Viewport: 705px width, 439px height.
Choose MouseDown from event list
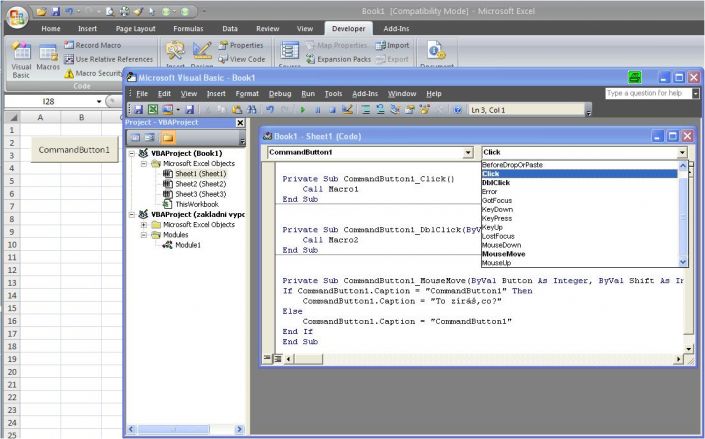[501, 245]
